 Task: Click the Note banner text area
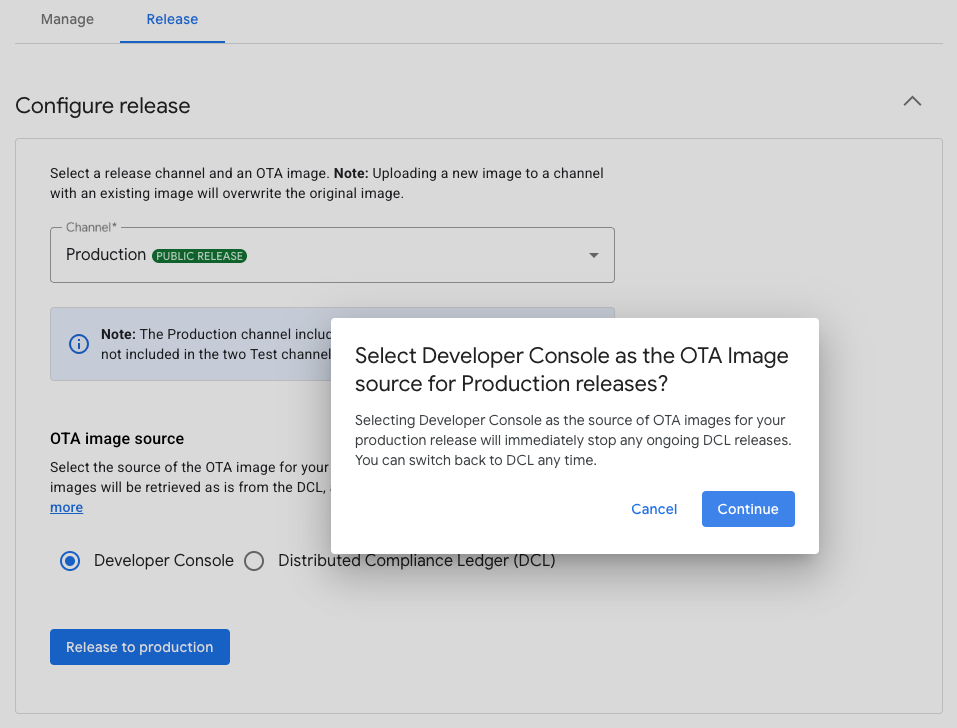tap(250, 344)
